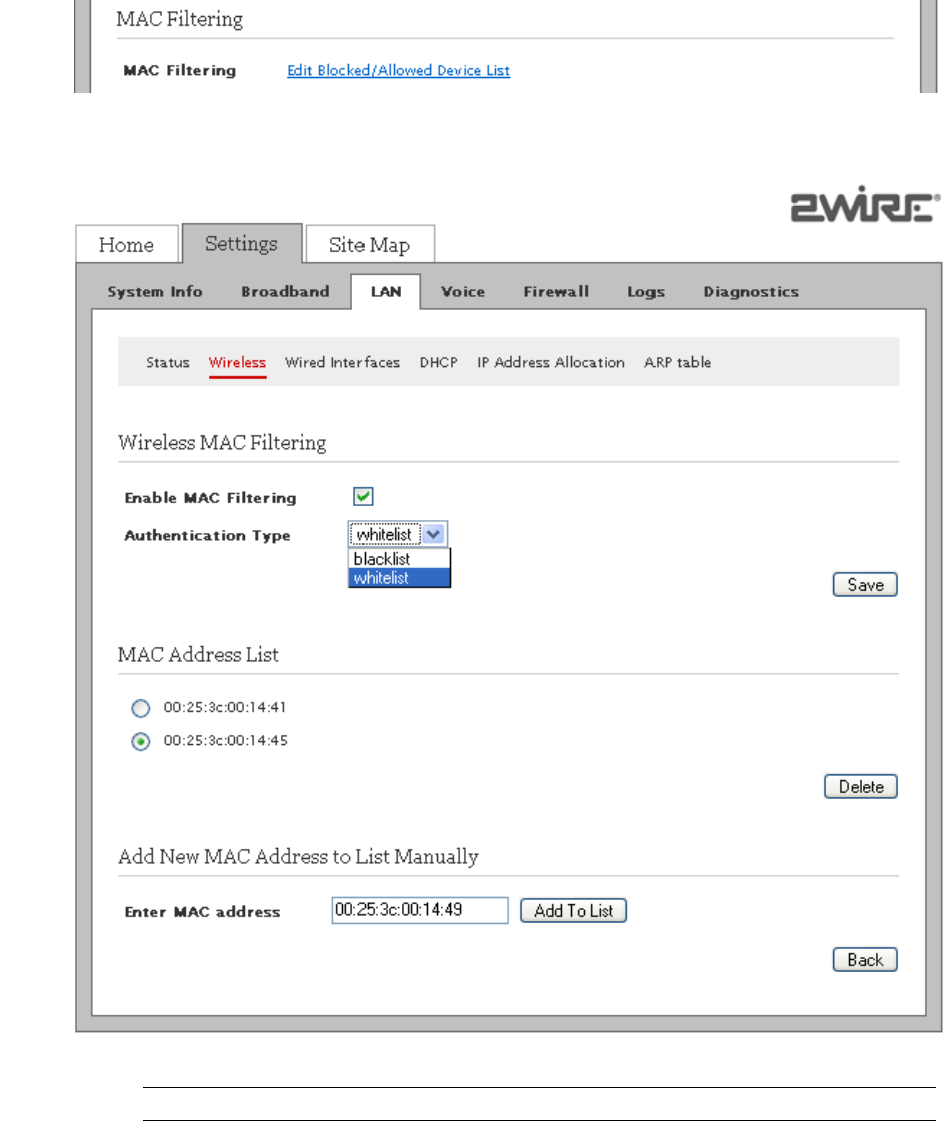
Task: Delete the selected MAC address
Action: coord(860,787)
